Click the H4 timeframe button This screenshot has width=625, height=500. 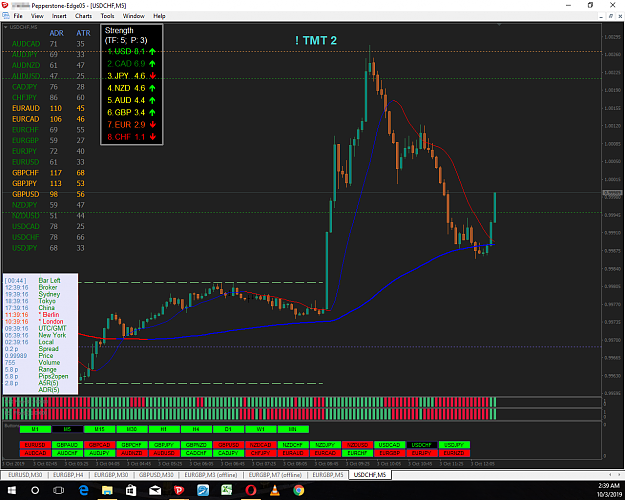[x=196, y=429]
